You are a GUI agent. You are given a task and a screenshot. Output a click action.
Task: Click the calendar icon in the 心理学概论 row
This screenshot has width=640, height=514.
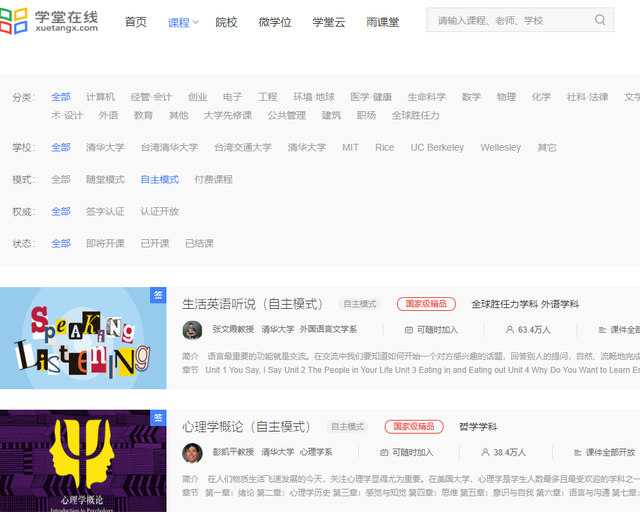tap(384, 452)
